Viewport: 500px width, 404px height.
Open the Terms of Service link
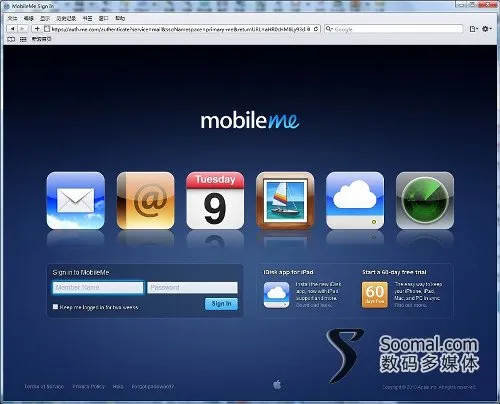click(44, 387)
